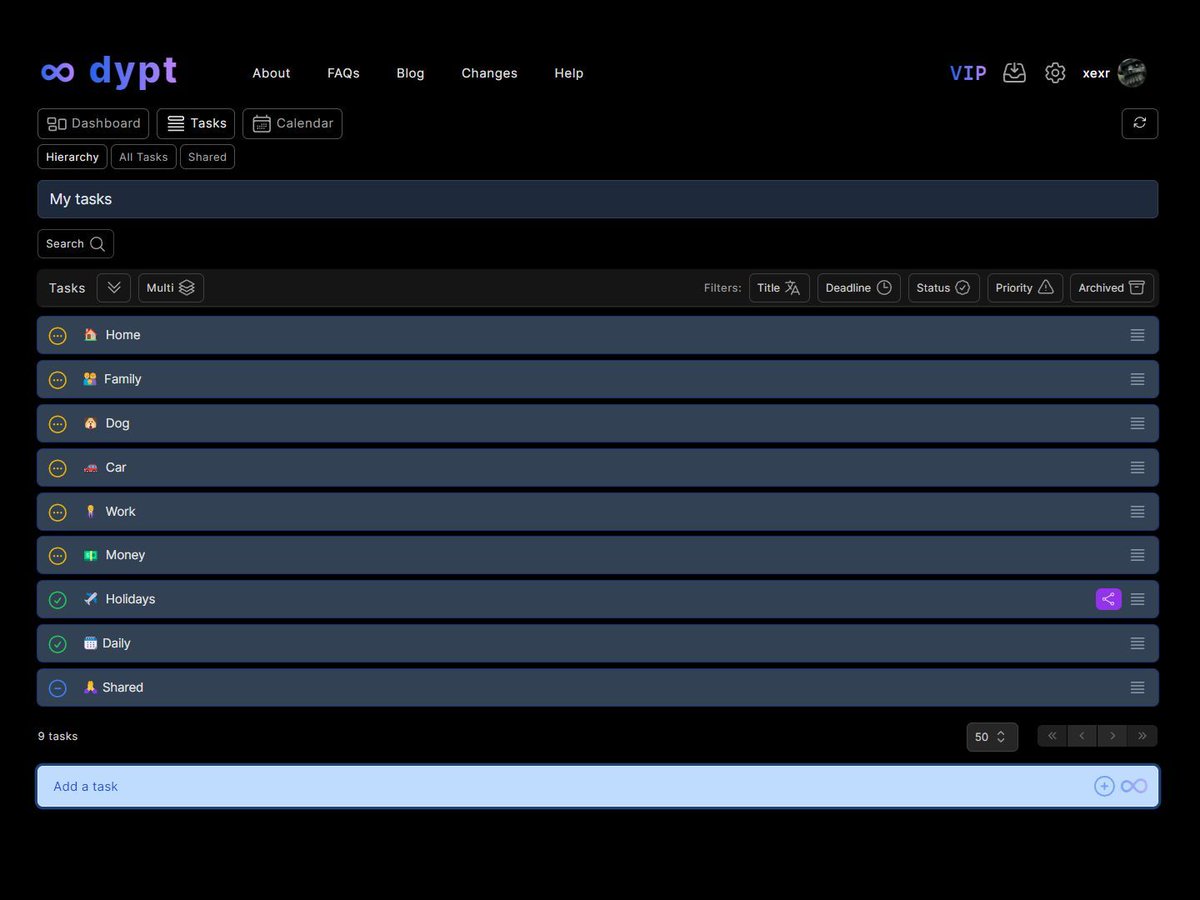Filter tasks by Title
1200x900 pixels.
click(x=779, y=288)
